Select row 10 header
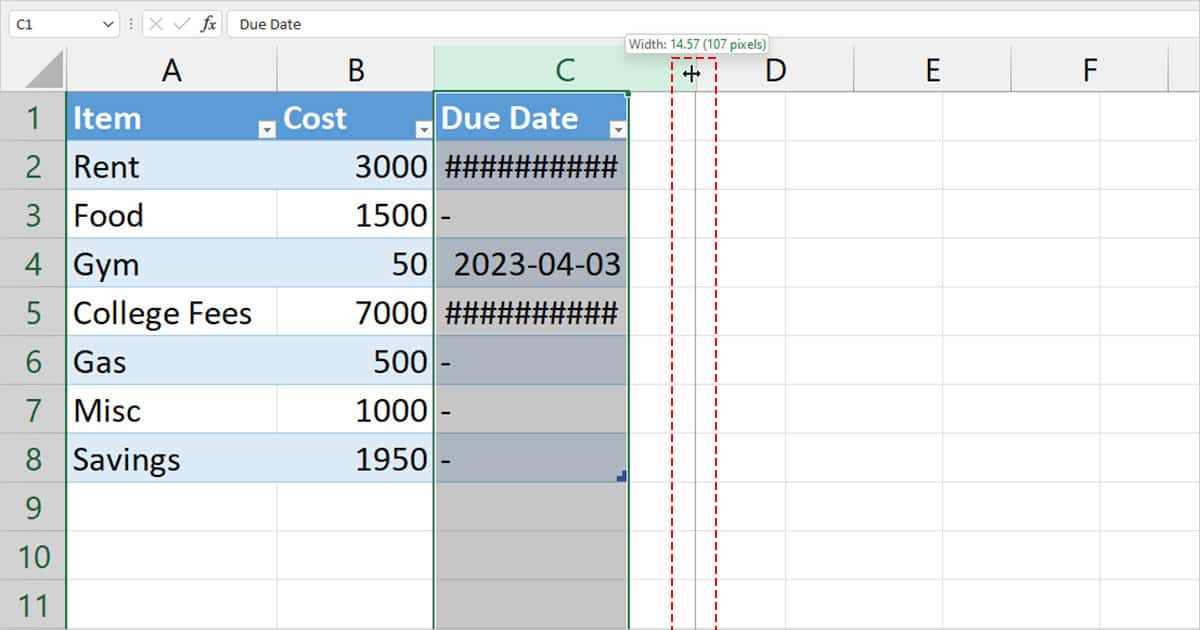The image size is (1200, 630). (33, 555)
